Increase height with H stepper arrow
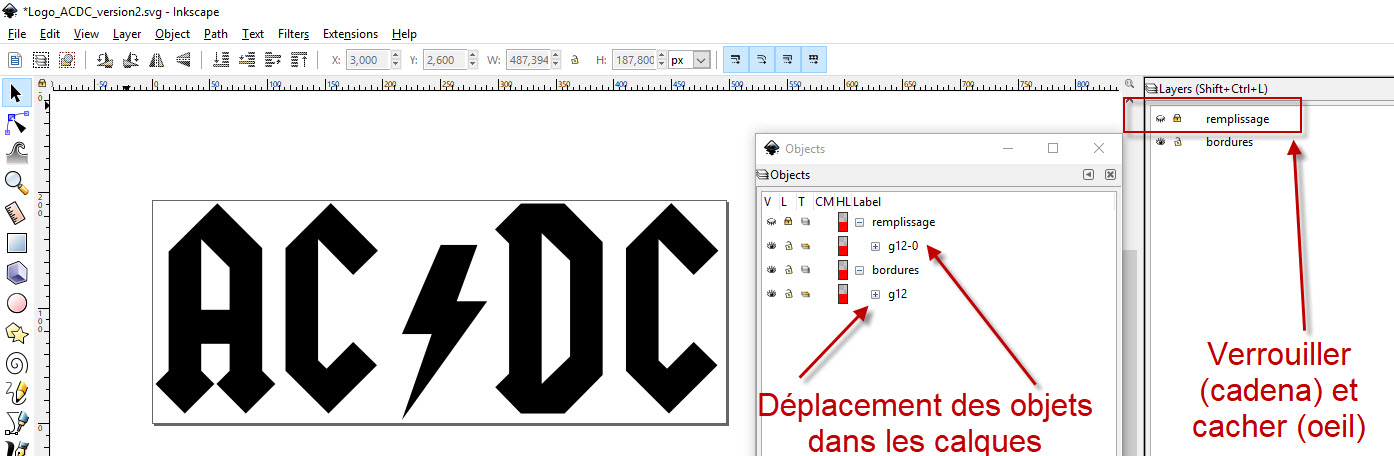The image size is (1394, 456). 662,56
